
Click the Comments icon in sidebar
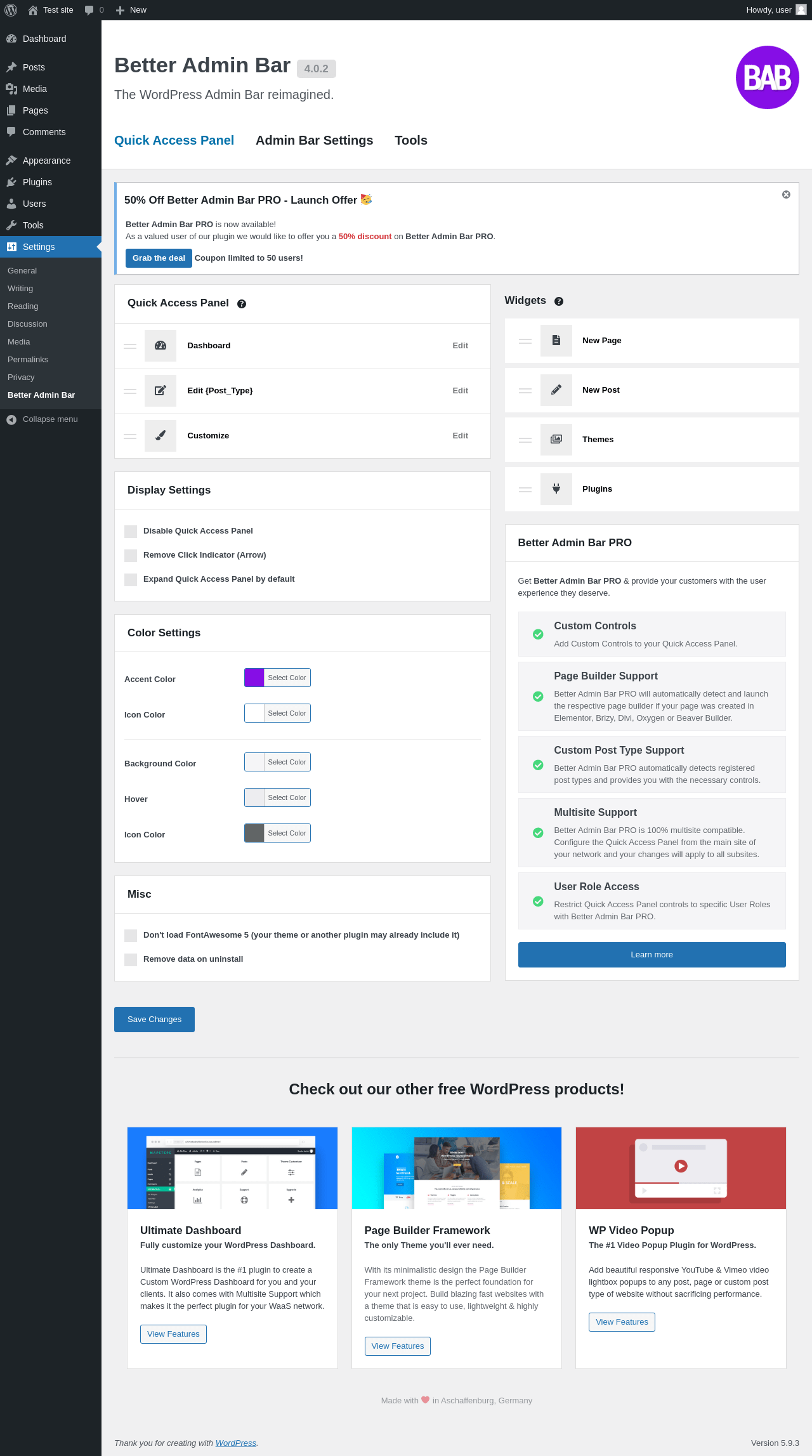pyautogui.click(x=11, y=132)
